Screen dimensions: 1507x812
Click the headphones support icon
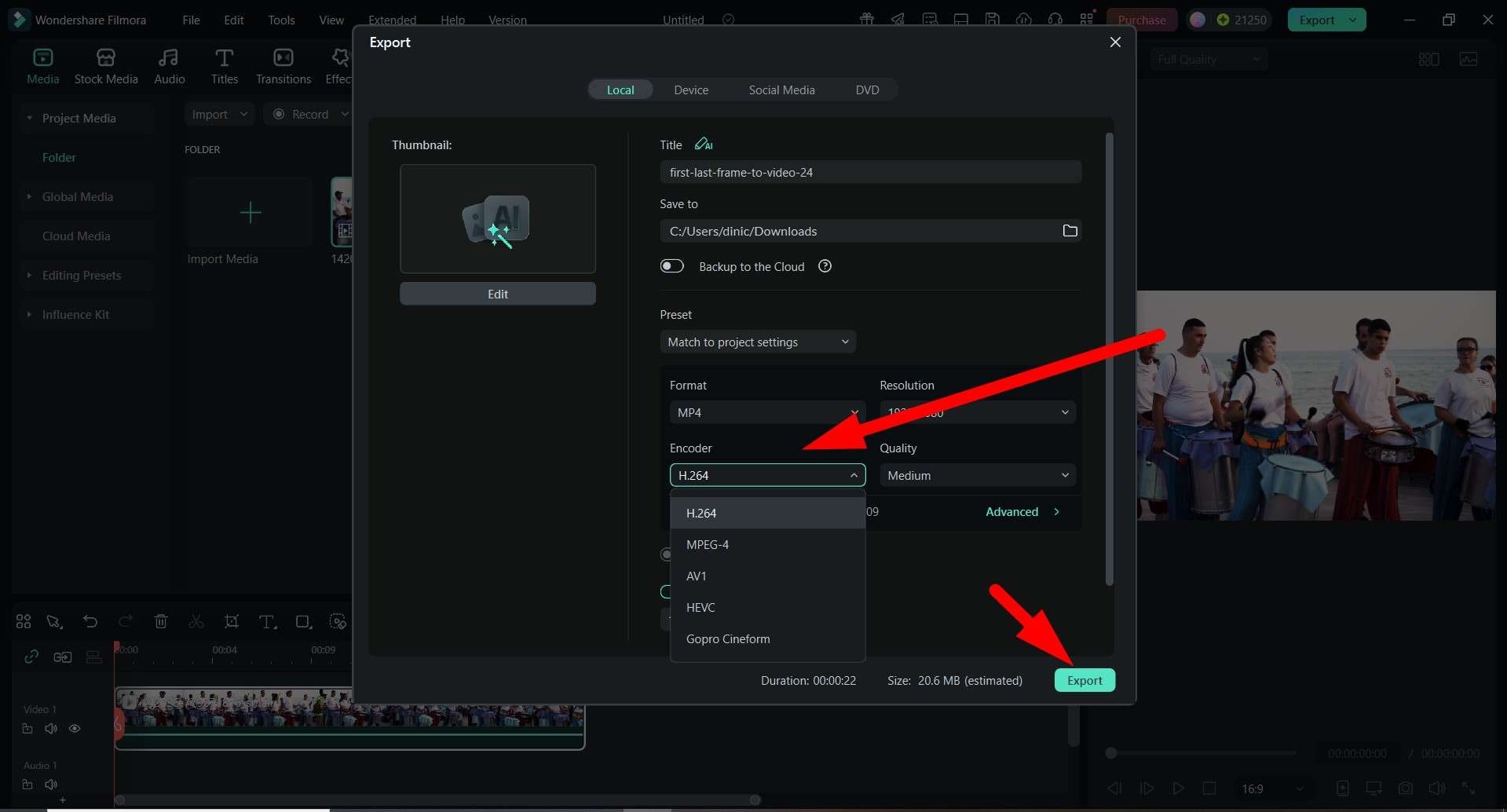(1055, 20)
